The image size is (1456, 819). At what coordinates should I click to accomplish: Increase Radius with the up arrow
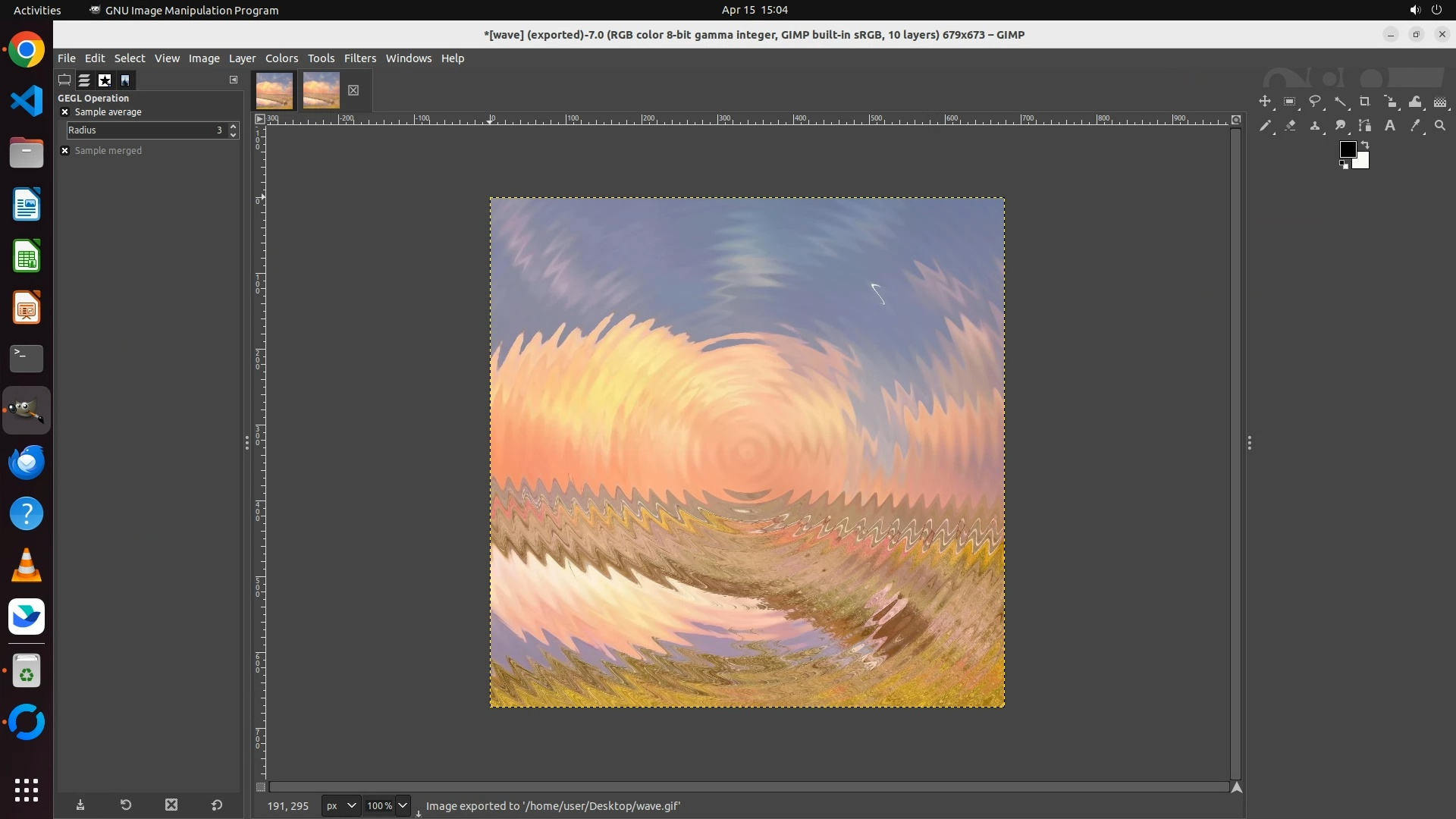(x=233, y=127)
